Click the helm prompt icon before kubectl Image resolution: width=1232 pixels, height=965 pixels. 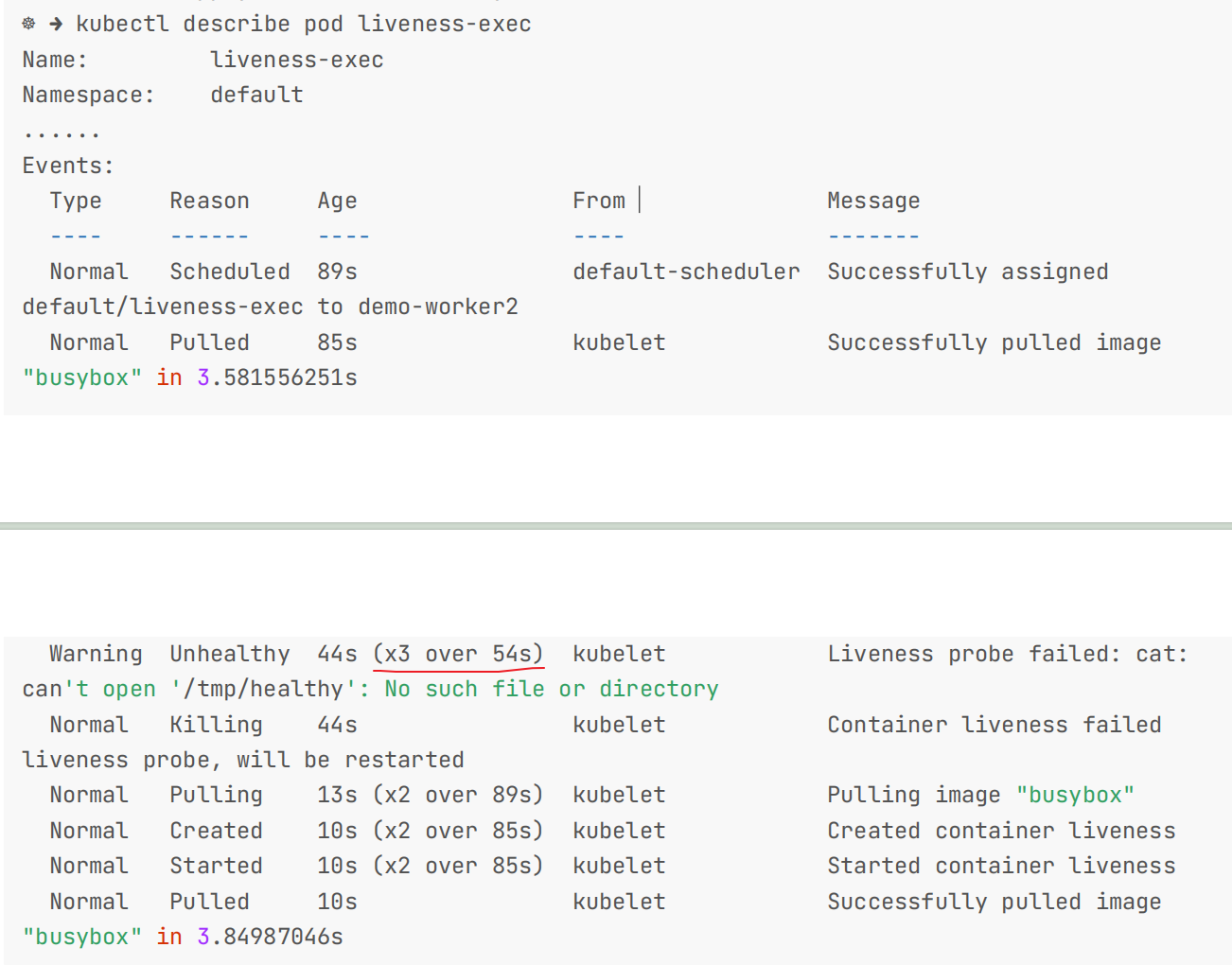tap(28, 24)
